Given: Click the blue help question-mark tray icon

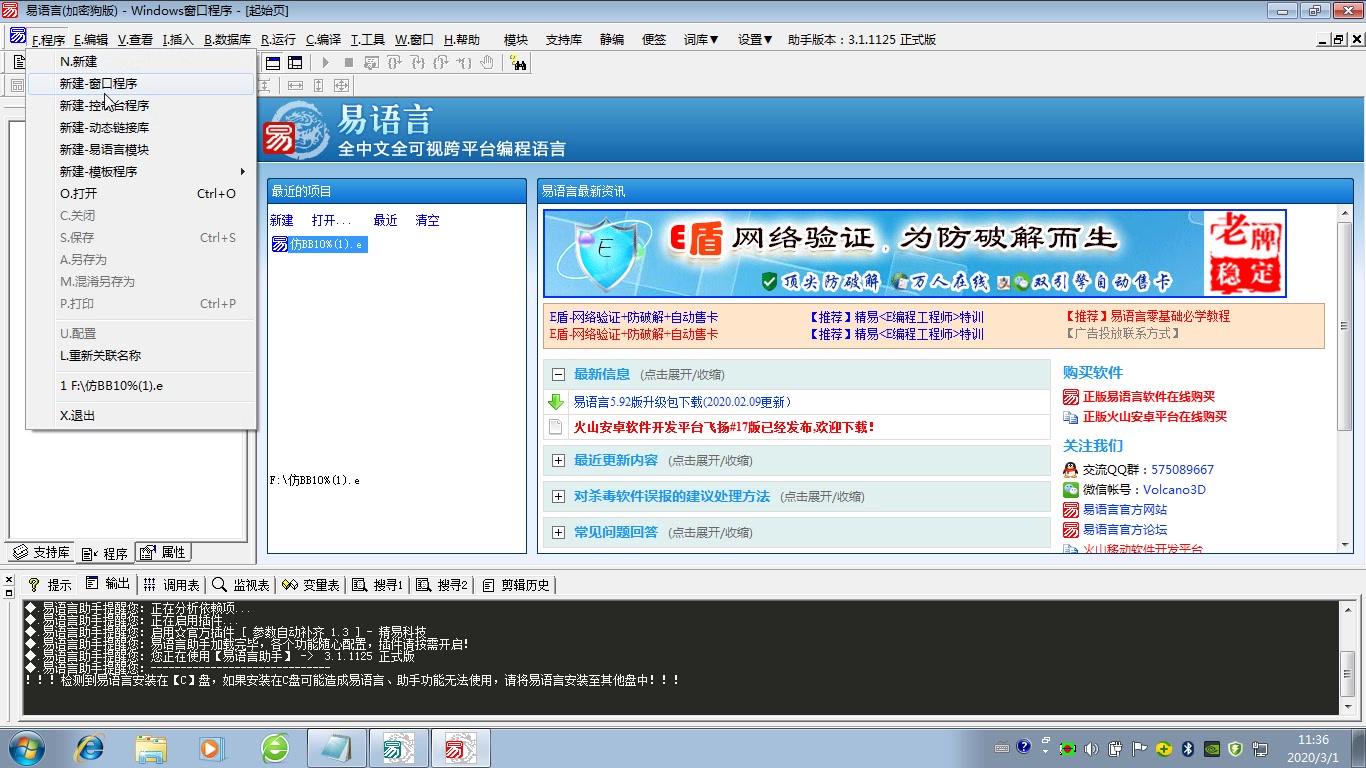Looking at the screenshot, I should pyautogui.click(x=1024, y=746).
